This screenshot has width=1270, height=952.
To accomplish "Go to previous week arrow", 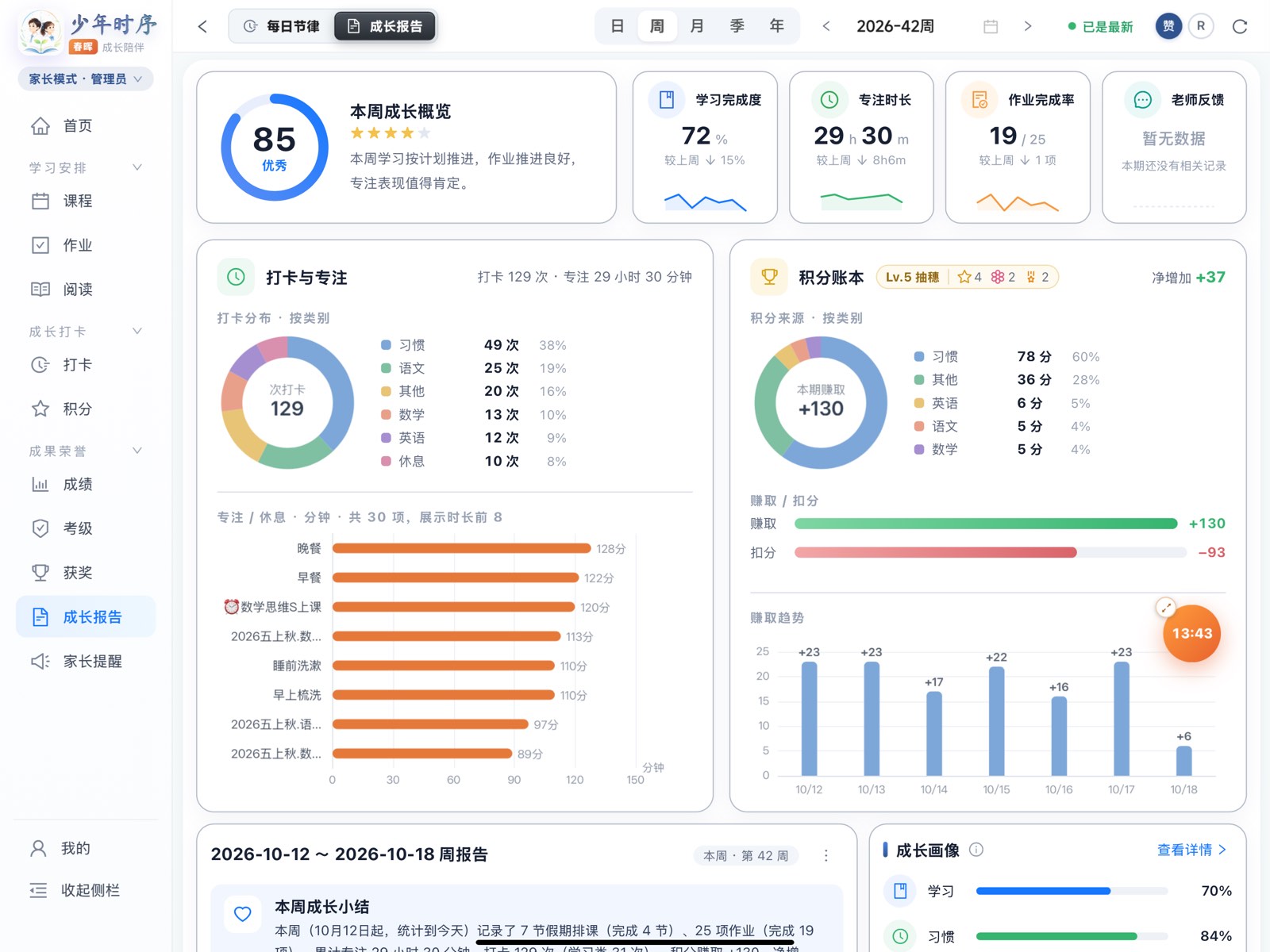I will [x=826, y=26].
